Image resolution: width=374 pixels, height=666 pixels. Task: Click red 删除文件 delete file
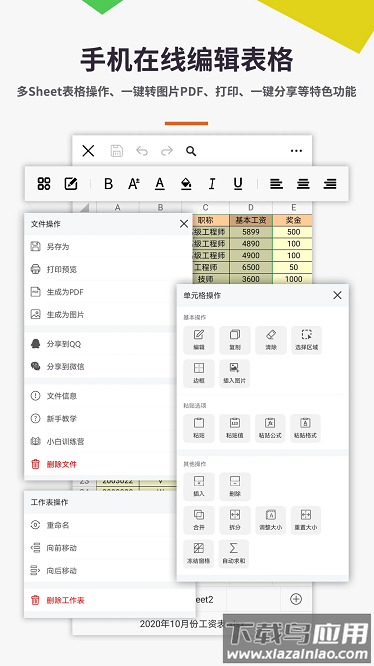[x=100, y=464]
